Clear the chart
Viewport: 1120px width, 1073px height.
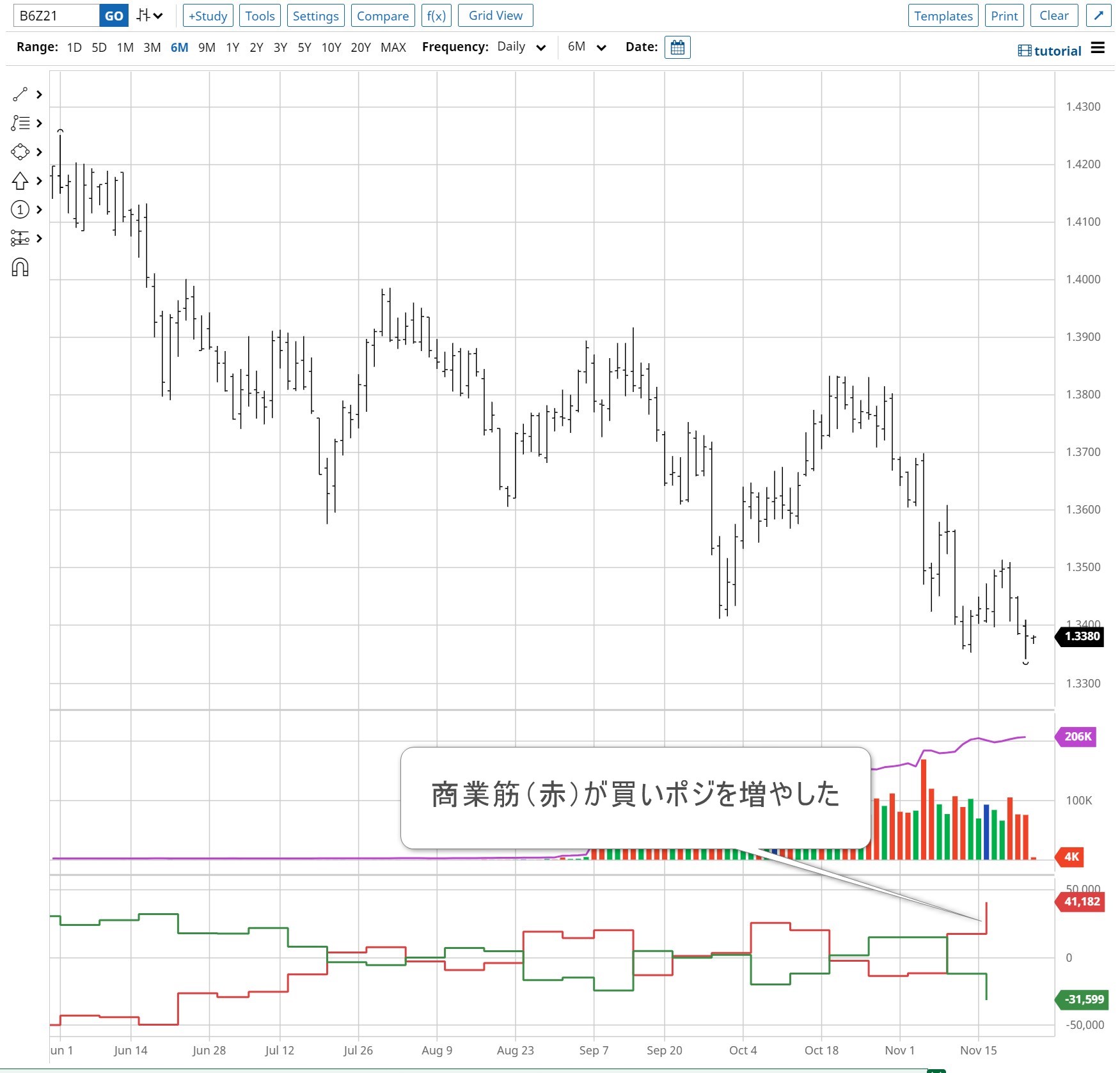coord(1054,15)
